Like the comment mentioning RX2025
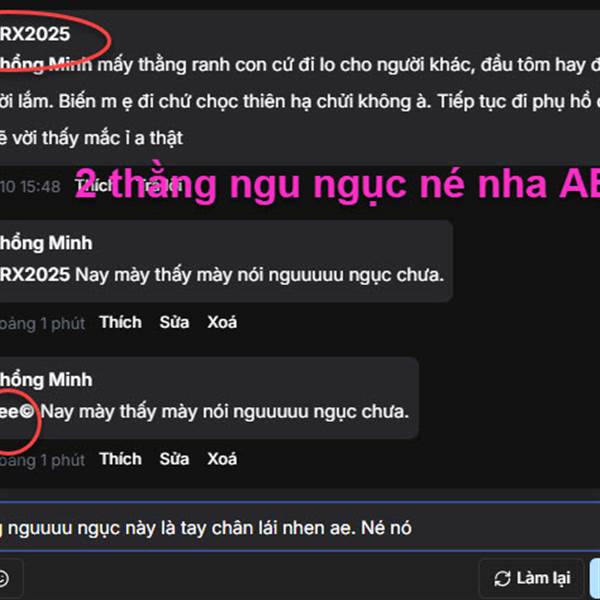This screenshot has height=600, width=600. point(121,322)
